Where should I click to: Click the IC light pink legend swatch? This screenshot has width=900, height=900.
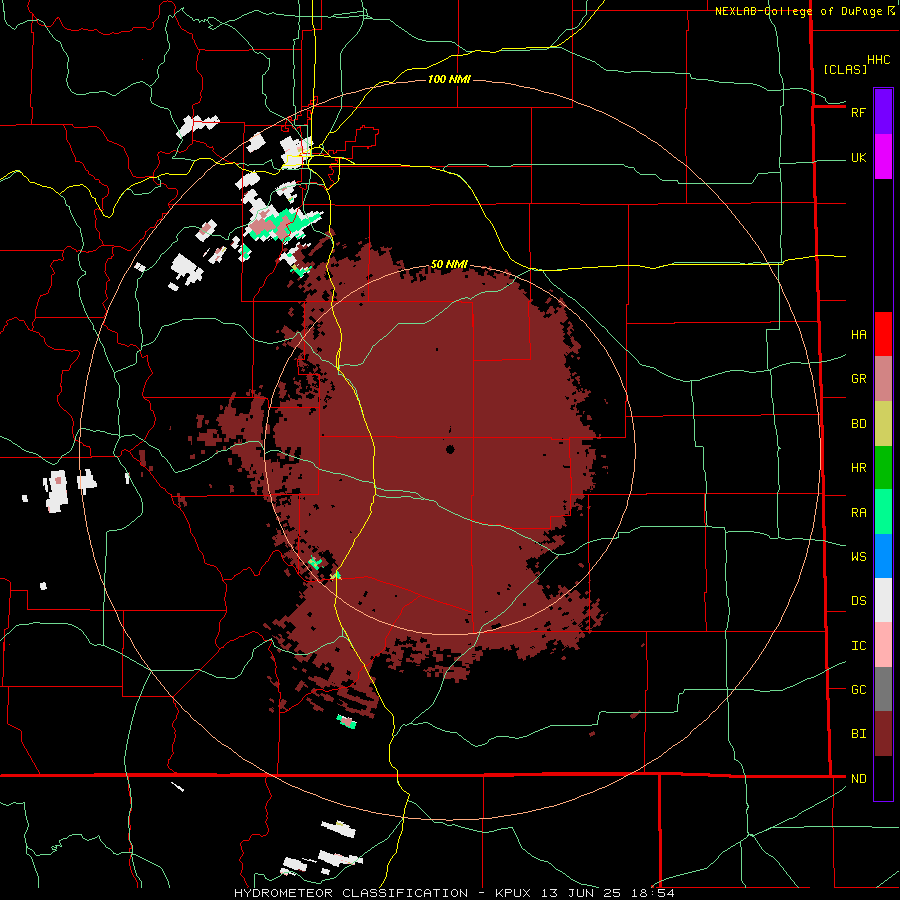(x=883, y=645)
